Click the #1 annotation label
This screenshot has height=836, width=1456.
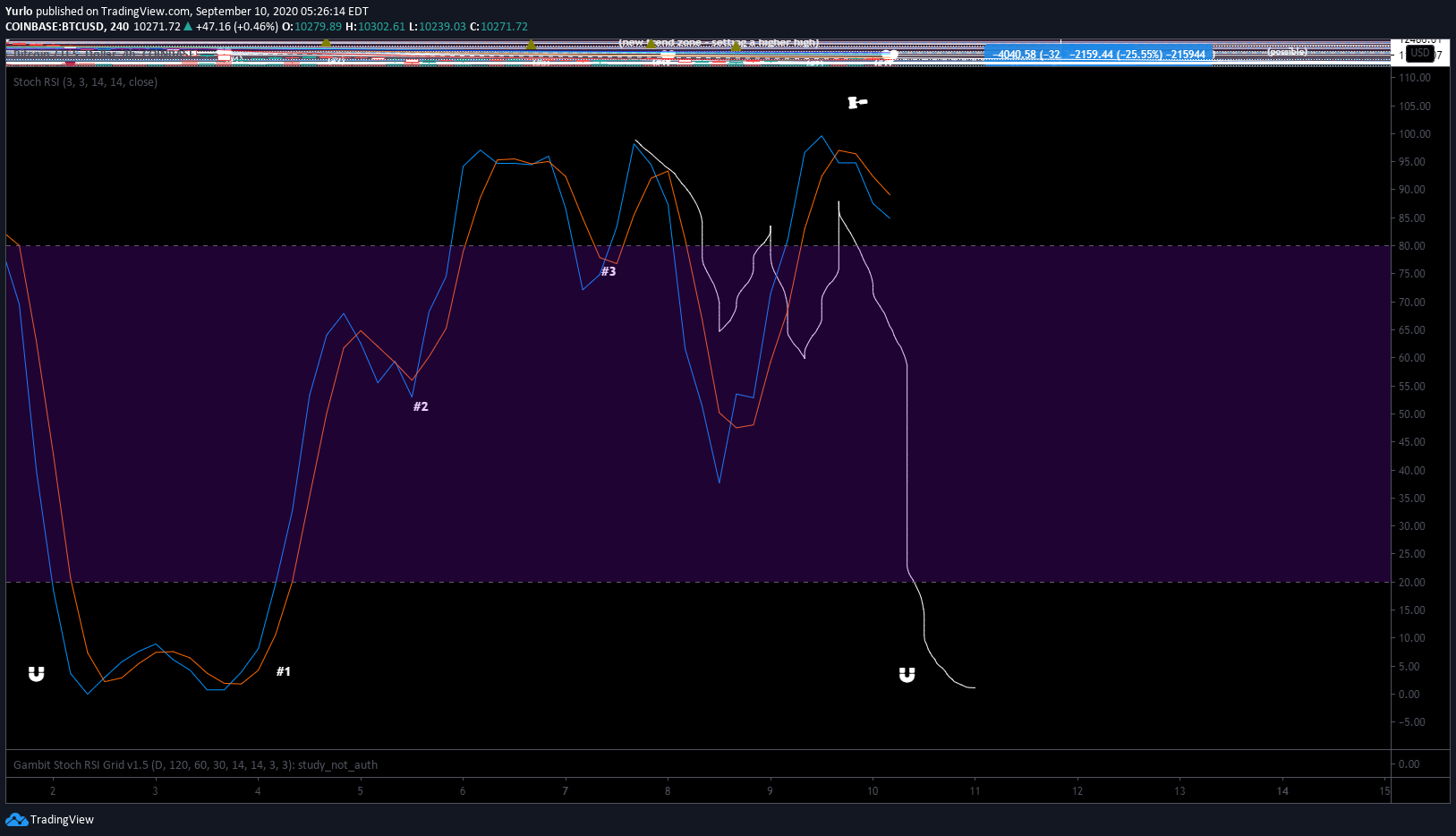coord(283,671)
